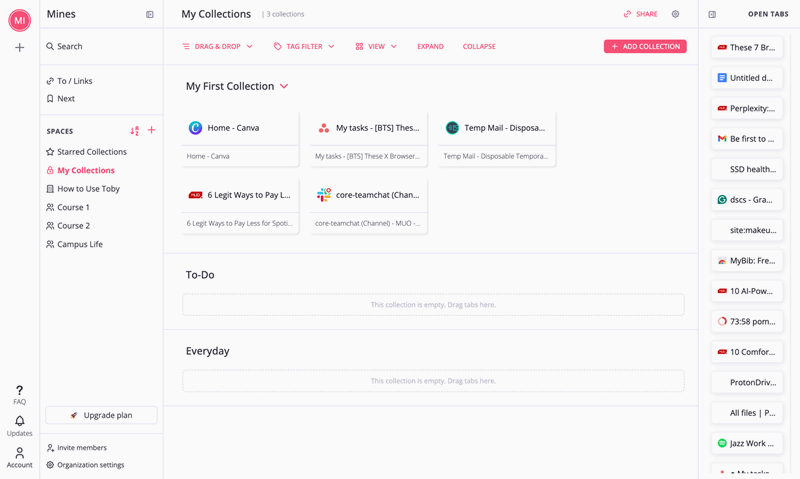
Task: Open 'All files | P...' open tab
Action: tap(747, 413)
